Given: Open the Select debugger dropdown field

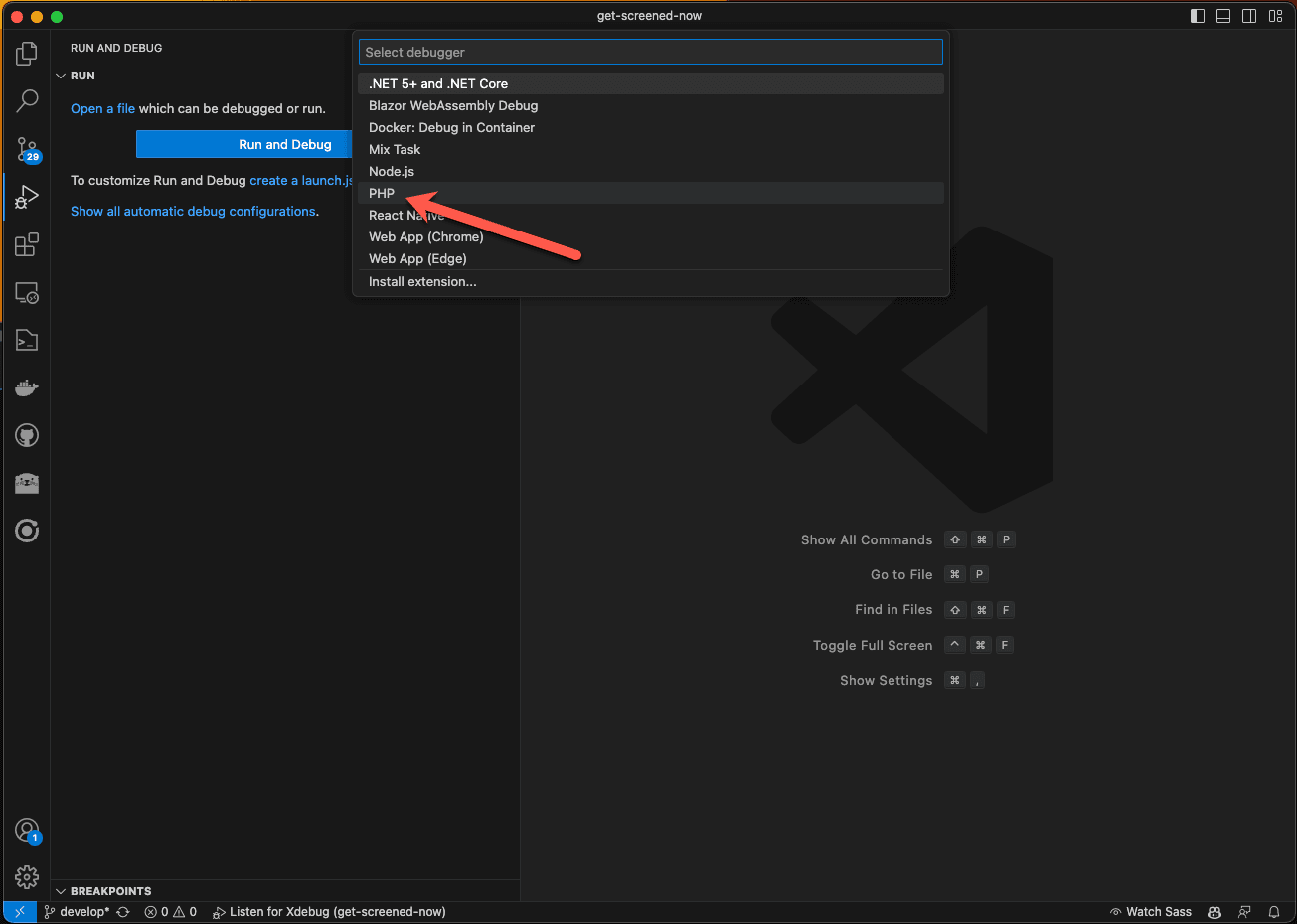Looking at the screenshot, I should pyautogui.click(x=650, y=51).
